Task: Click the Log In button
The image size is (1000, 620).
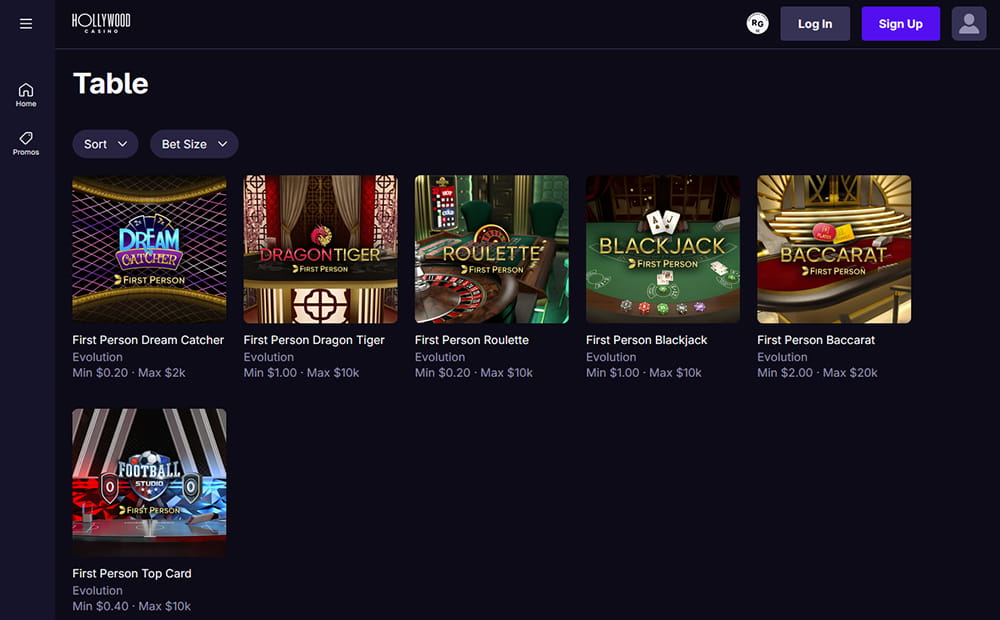Action: 814,24
